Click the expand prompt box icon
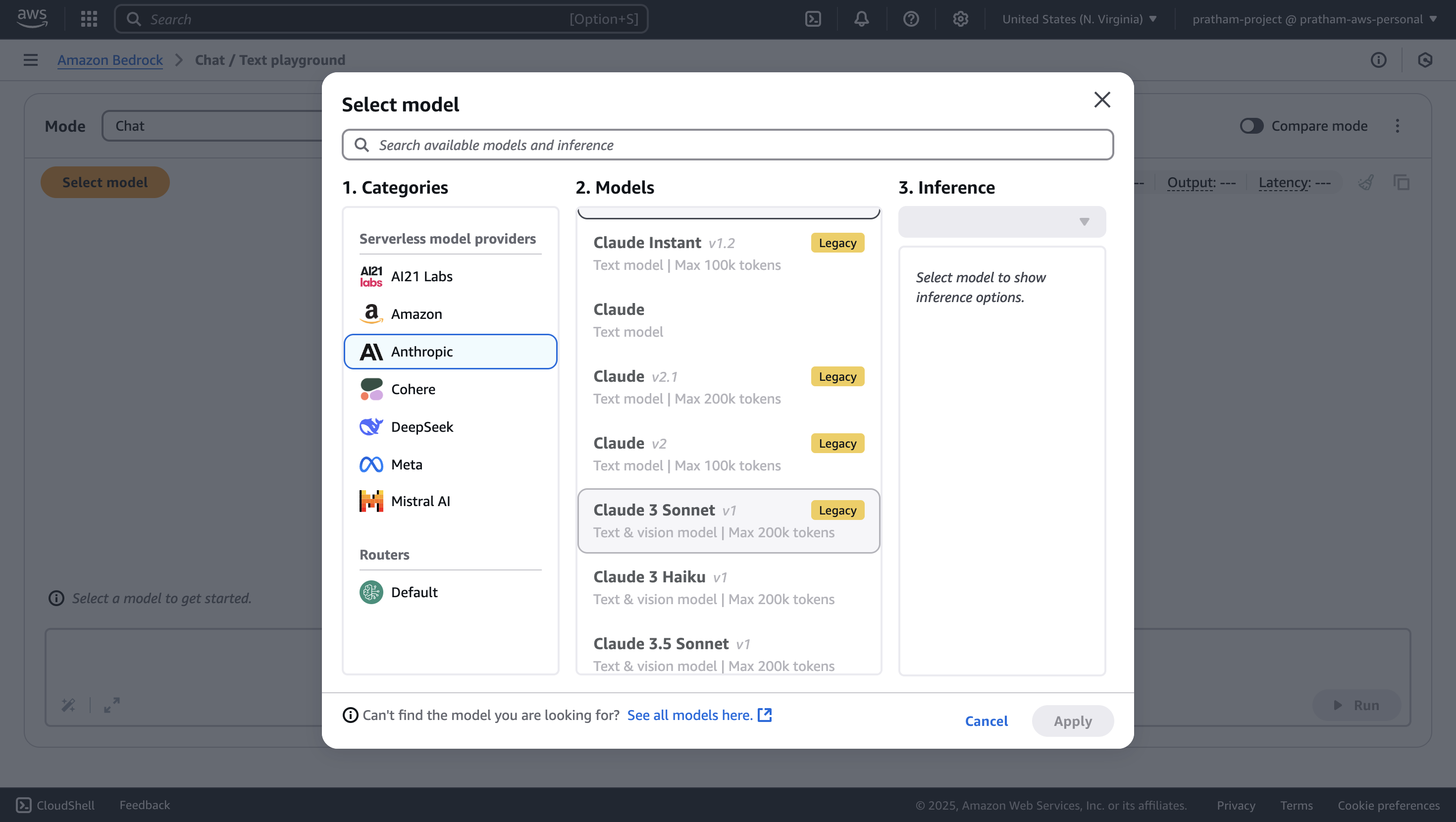The height and width of the screenshot is (822, 1456). click(112, 706)
